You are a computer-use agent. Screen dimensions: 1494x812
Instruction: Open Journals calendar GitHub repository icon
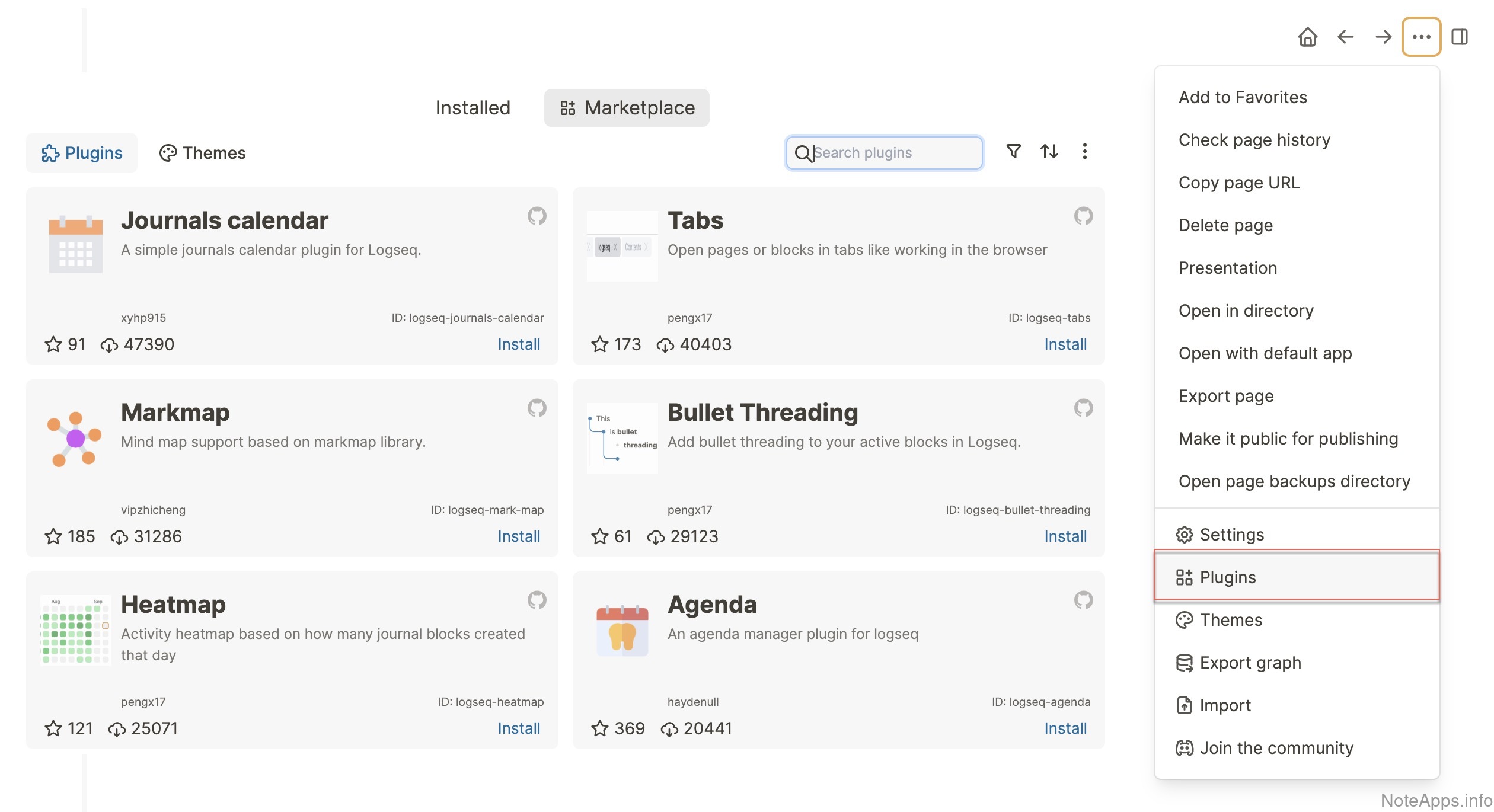(x=537, y=216)
